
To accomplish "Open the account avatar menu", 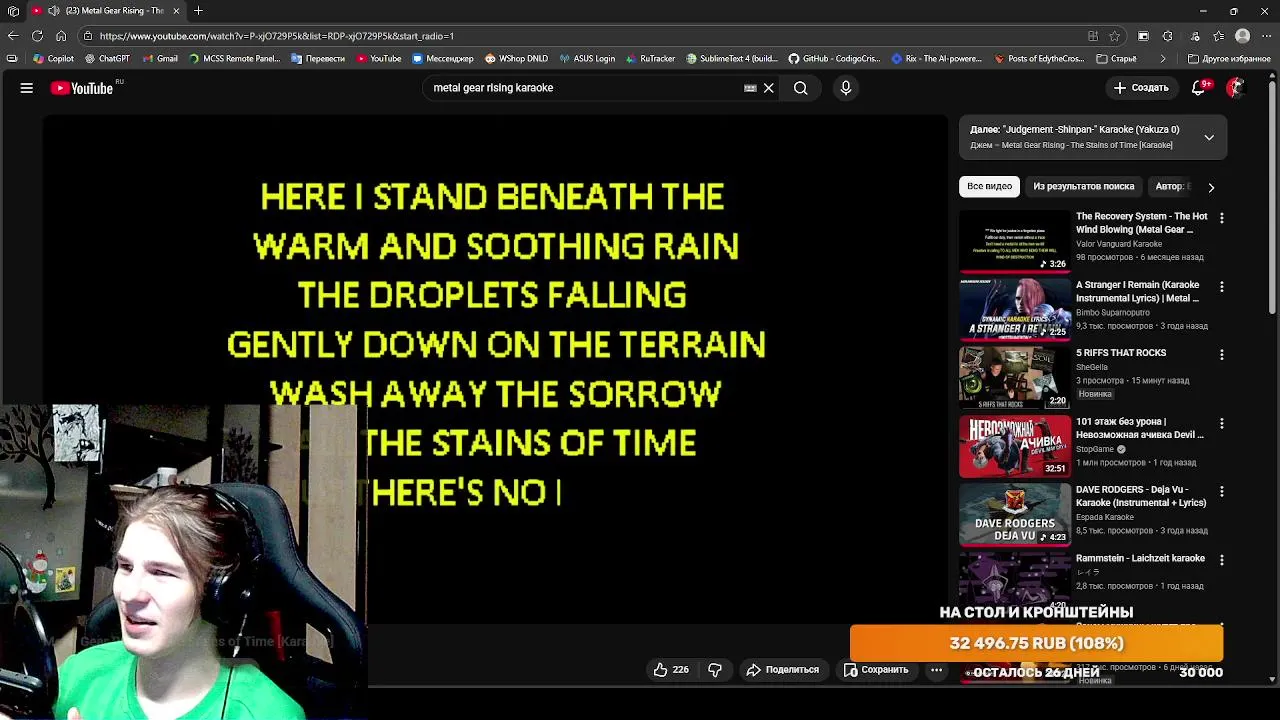I will [1236, 88].
